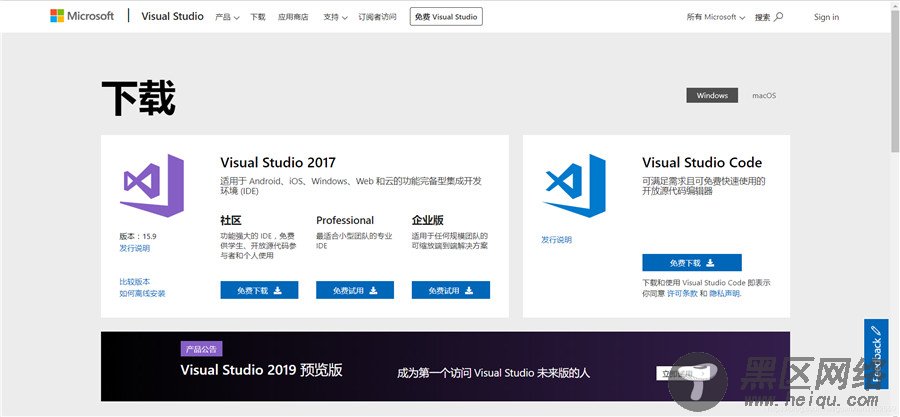Open the 下载 navigation item
900x417 pixels.
click(258, 17)
